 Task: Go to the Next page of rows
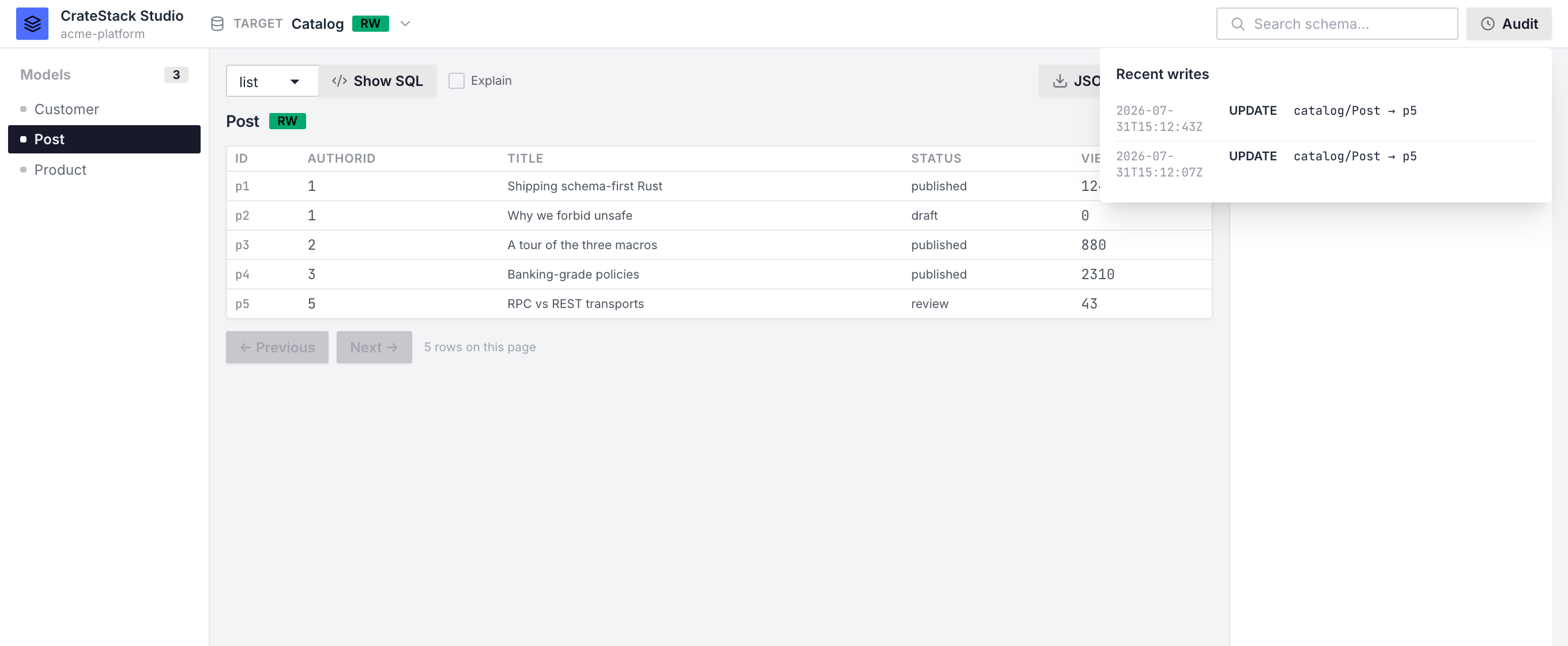click(374, 347)
